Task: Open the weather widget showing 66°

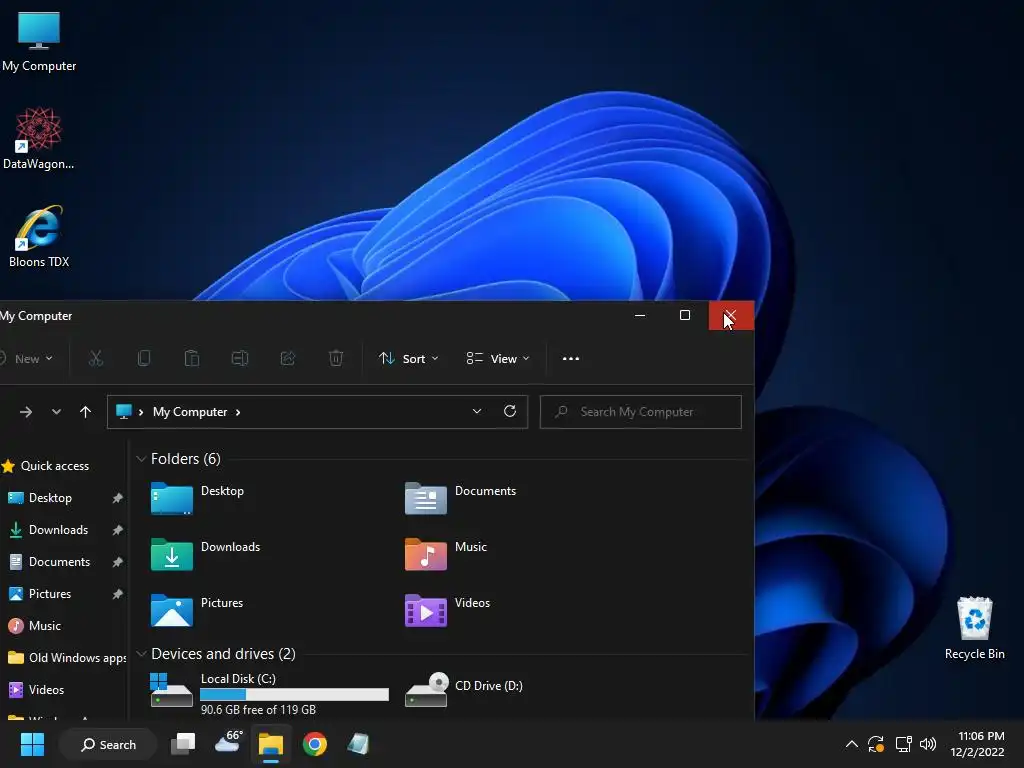Action: 228,743
